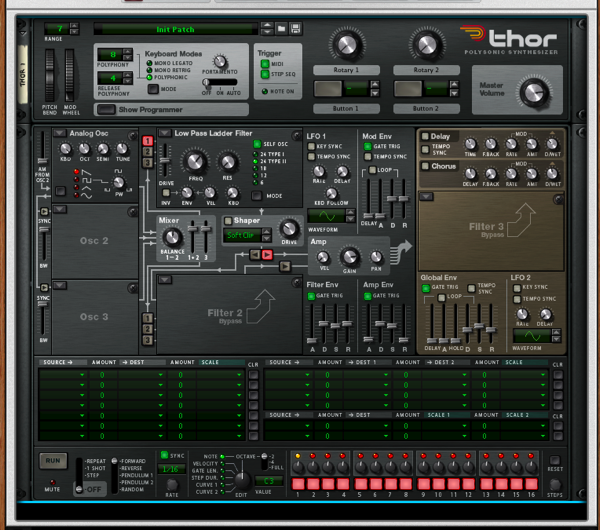Click the step 16 red button
The height and width of the screenshot is (530, 600).
coord(531,484)
